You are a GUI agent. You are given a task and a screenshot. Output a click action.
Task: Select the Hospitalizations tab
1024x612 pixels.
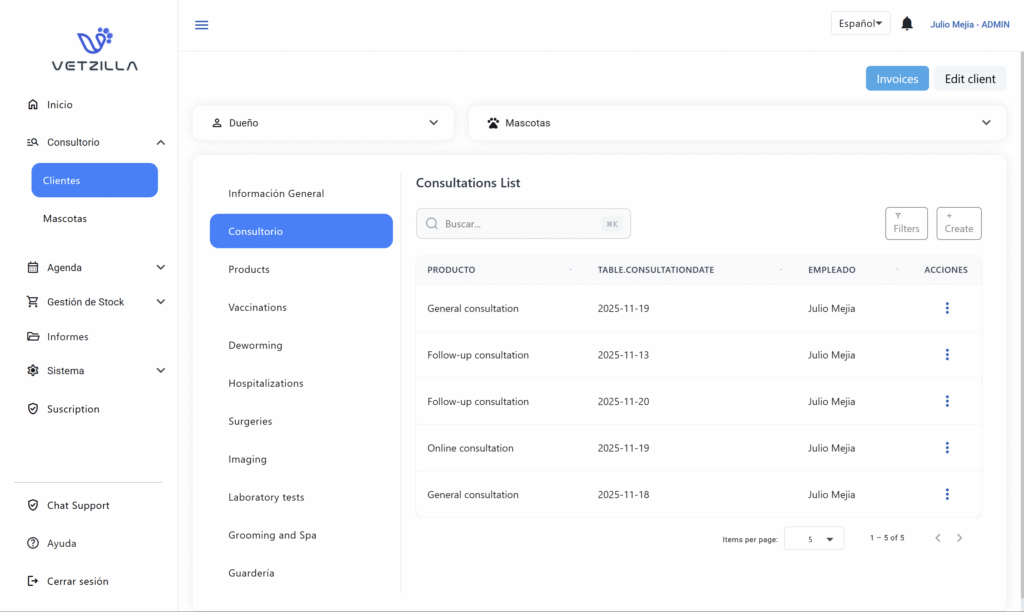265,384
